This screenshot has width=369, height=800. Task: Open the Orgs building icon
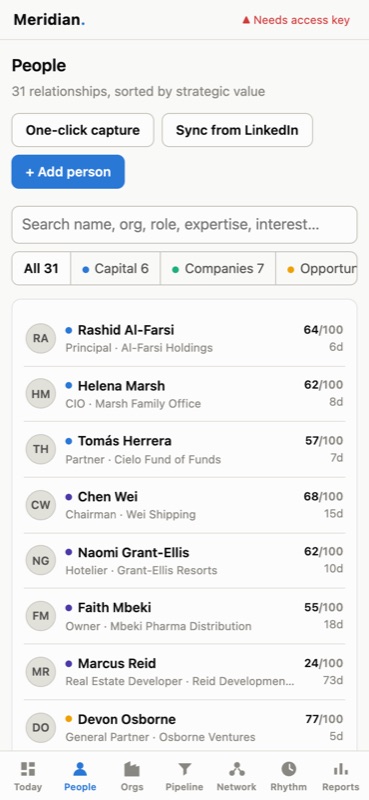[x=132, y=769]
